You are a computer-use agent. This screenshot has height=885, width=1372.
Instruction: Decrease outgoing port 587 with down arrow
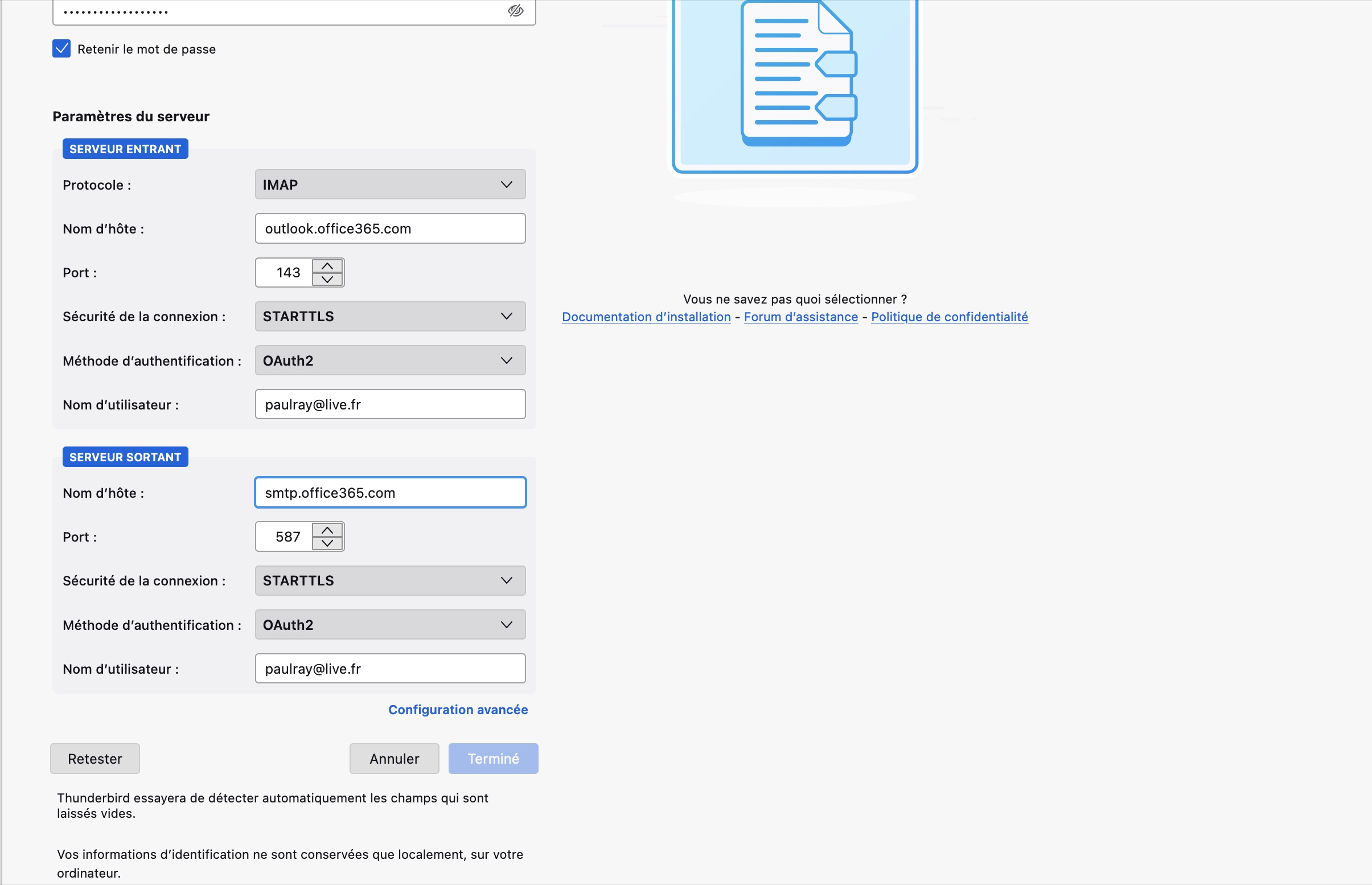coord(327,543)
